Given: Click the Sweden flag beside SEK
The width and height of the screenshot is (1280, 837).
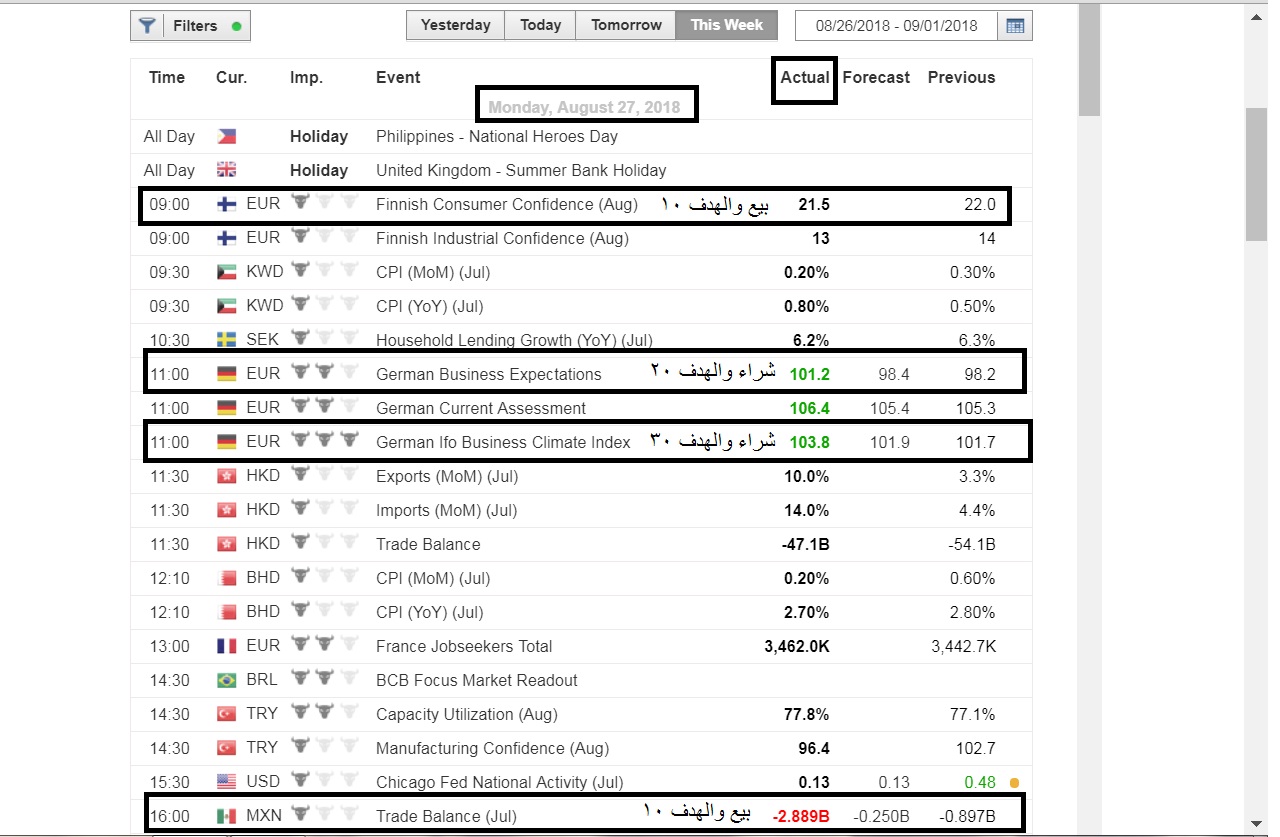Looking at the screenshot, I should (227, 340).
